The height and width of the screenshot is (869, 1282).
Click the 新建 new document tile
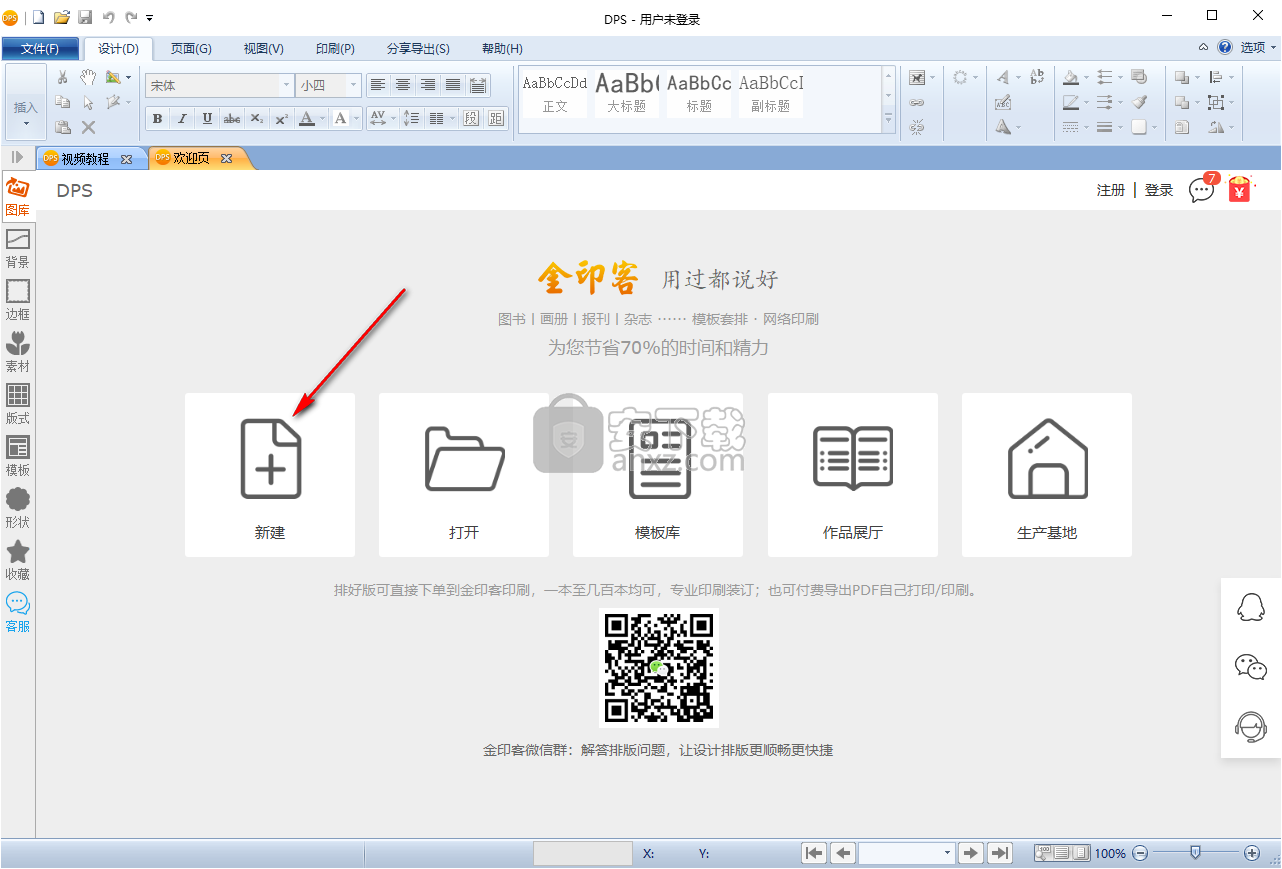click(x=270, y=474)
